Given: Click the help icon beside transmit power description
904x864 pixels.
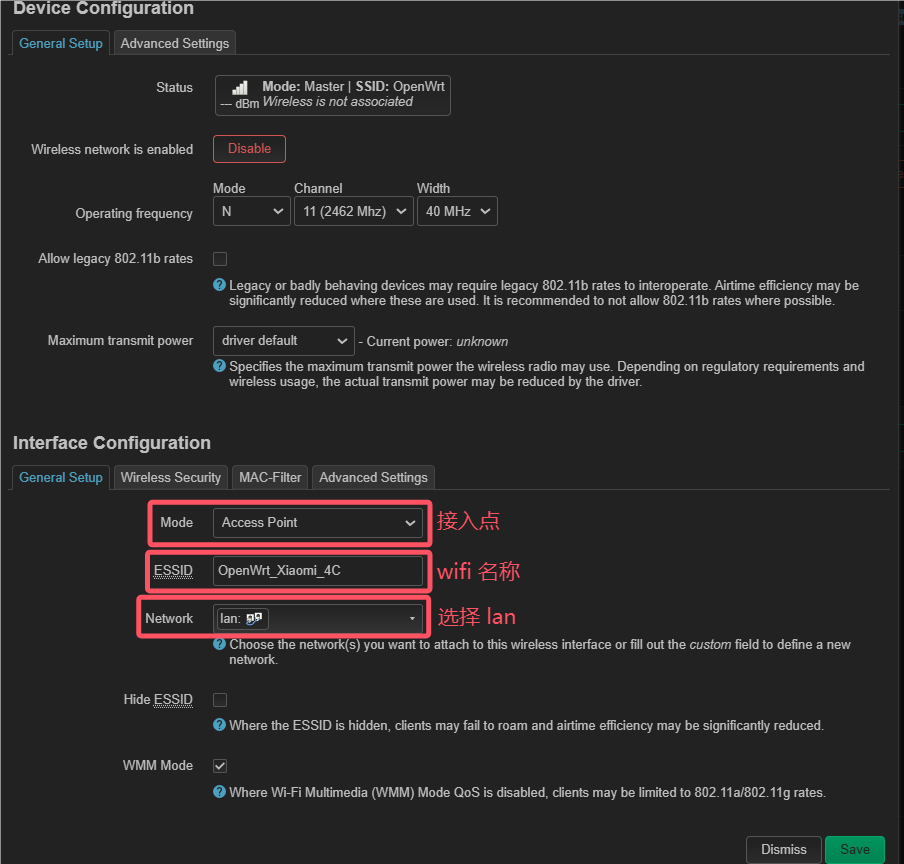Looking at the screenshot, I should tap(220, 366).
